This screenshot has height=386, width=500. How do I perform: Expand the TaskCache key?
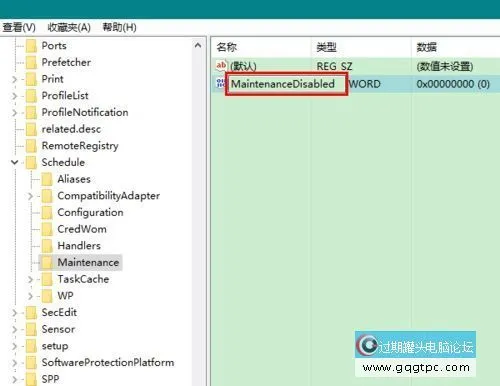[x=30, y=279]
